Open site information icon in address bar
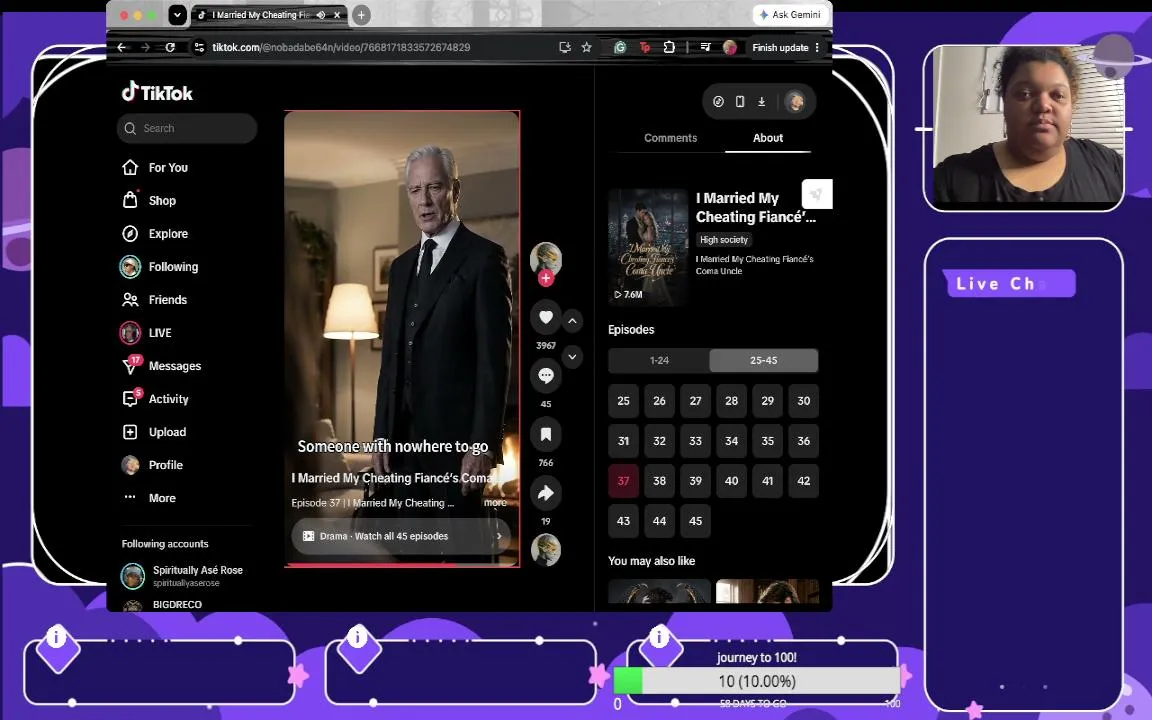Image resolution: width=1152 pixels, height=720 pixels. [x=198, y=47]
